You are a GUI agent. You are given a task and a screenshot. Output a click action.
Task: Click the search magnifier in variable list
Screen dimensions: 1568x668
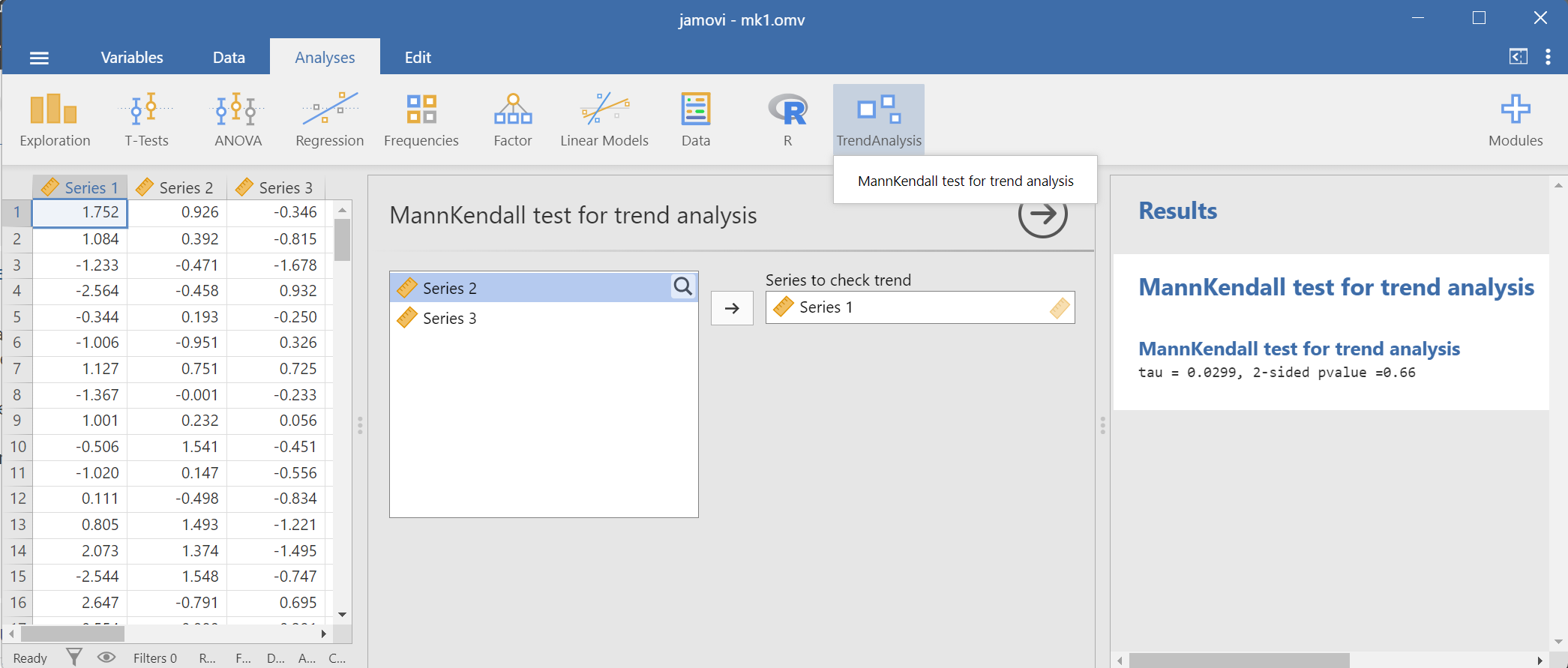pyautogui.click(x=682, y=286)
